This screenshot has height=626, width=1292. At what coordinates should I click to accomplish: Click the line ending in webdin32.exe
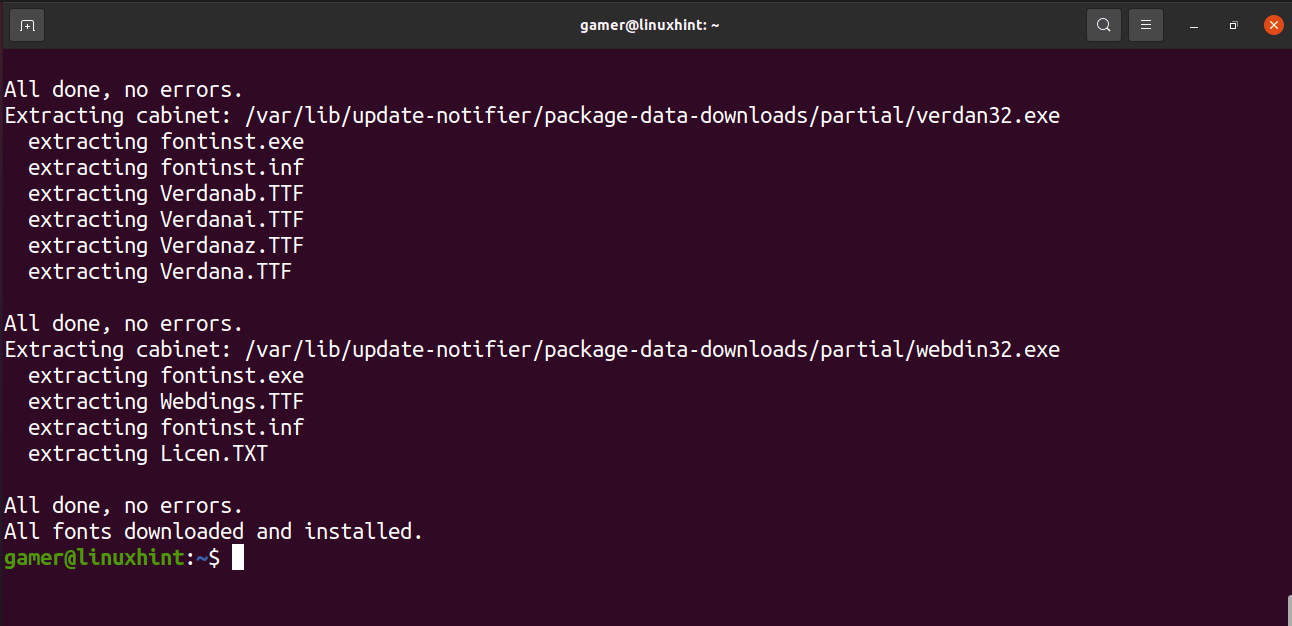(x=531, y=350)
